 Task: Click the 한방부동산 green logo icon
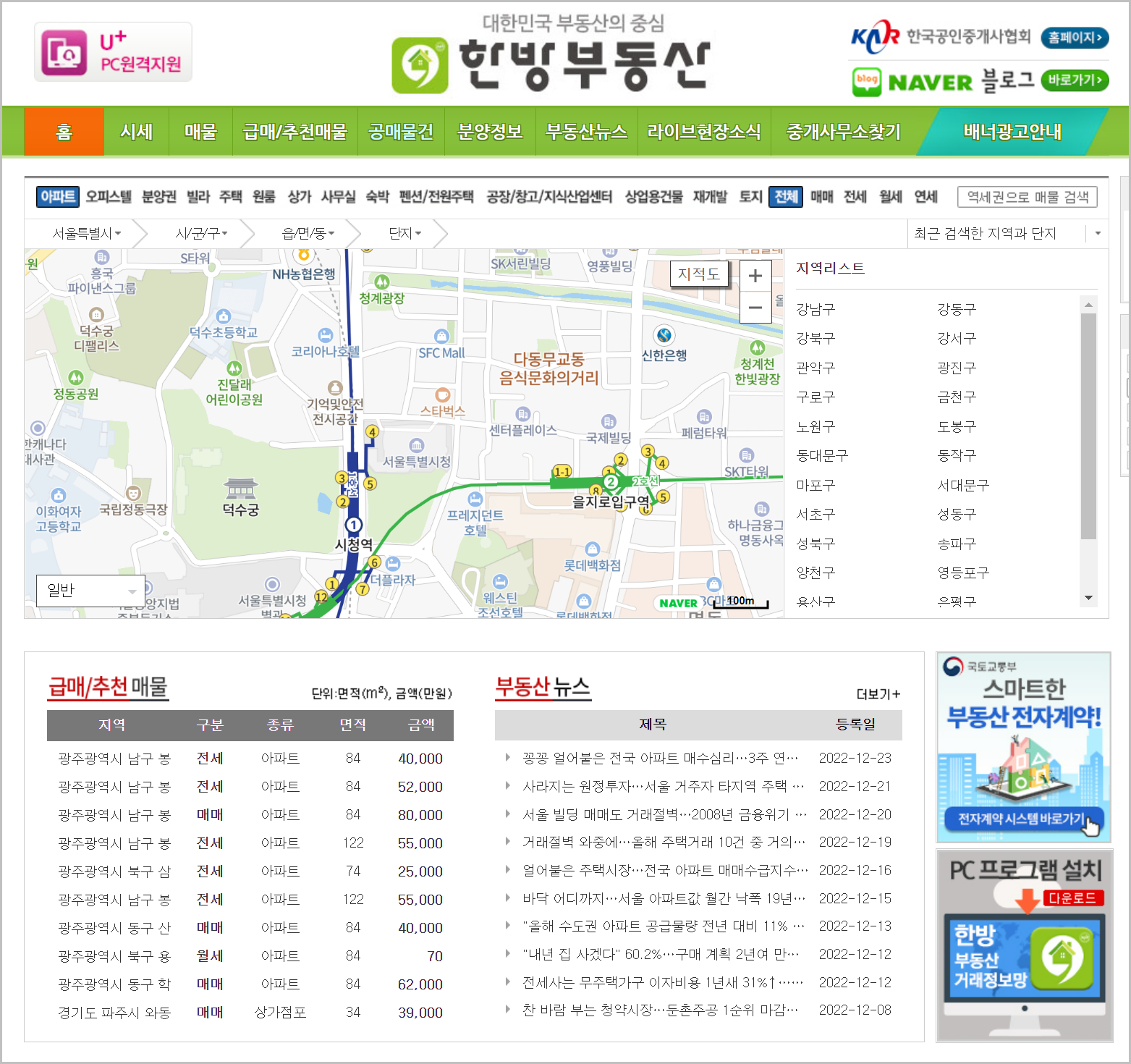tap(420, 65)
